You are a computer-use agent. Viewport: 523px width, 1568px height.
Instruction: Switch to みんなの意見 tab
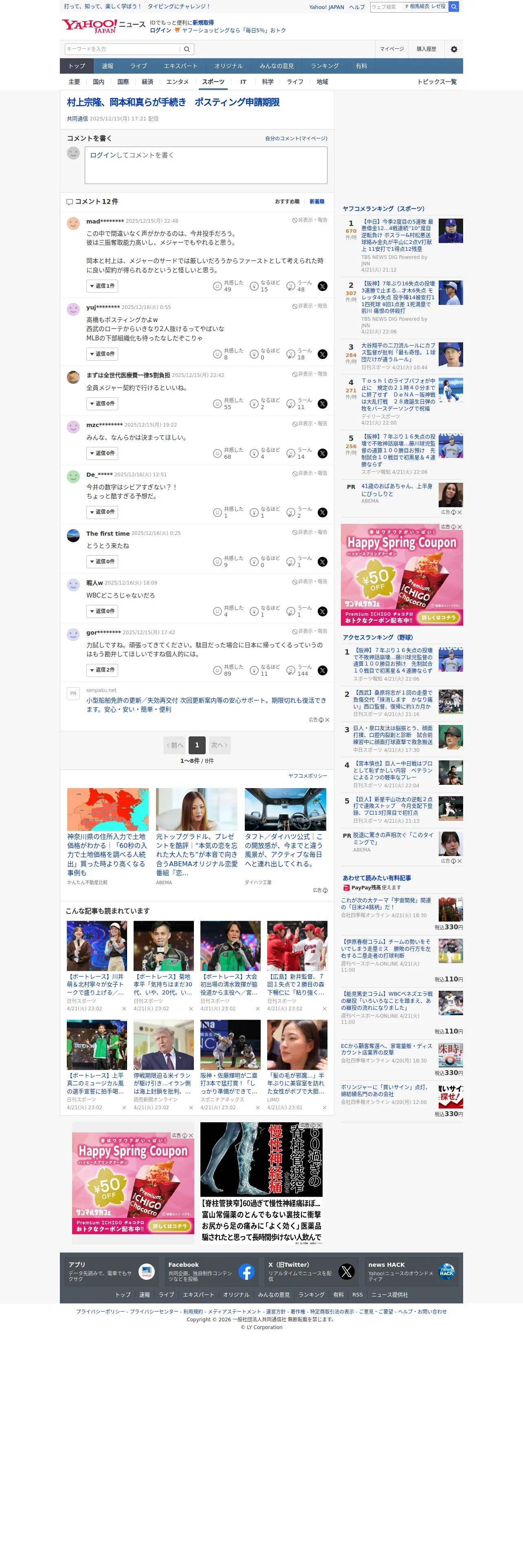click(x=277, y=66)
